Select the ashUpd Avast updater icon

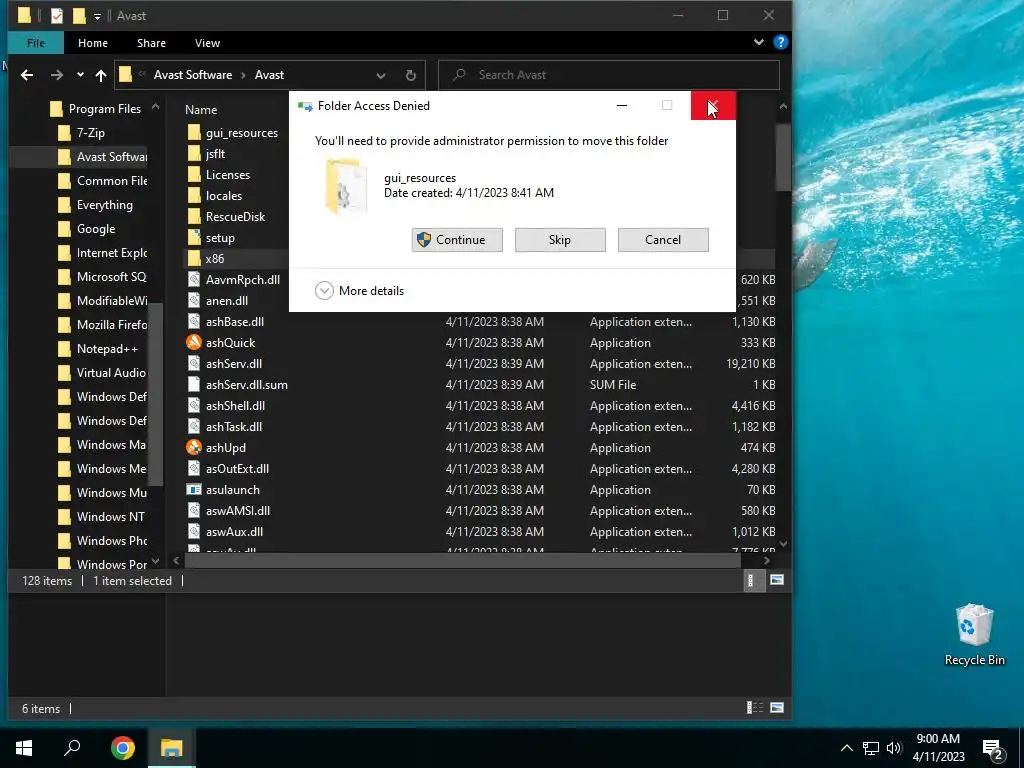pos(194,447)
